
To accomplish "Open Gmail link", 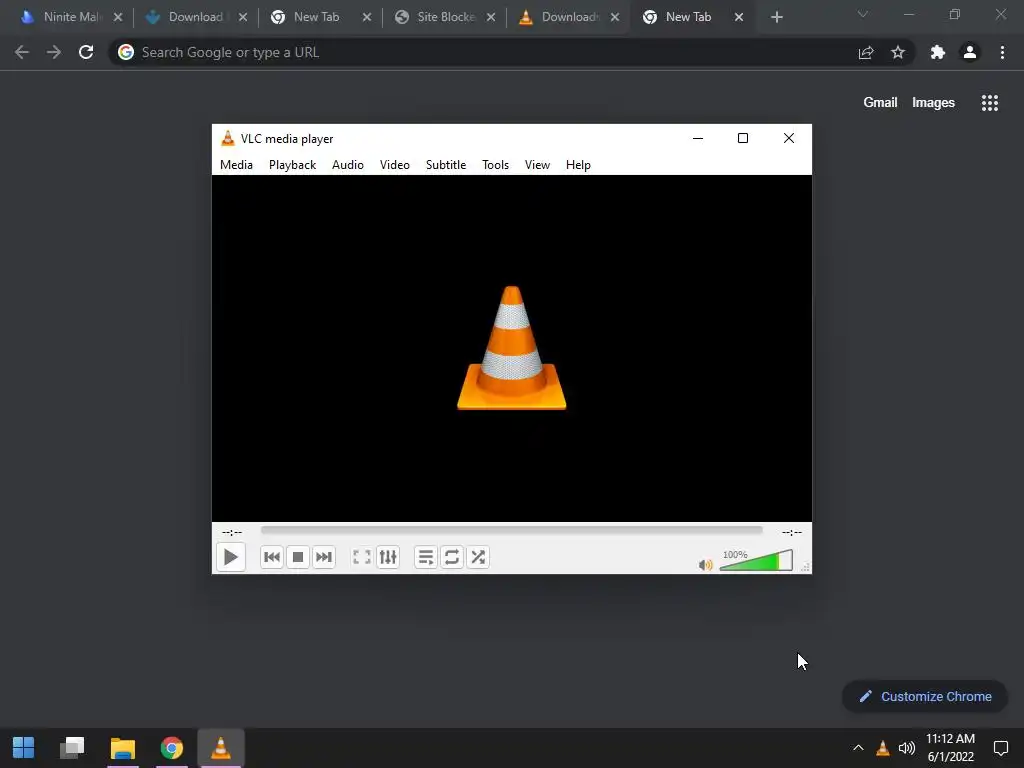I will pyautogui.click(x=880, y=103).
